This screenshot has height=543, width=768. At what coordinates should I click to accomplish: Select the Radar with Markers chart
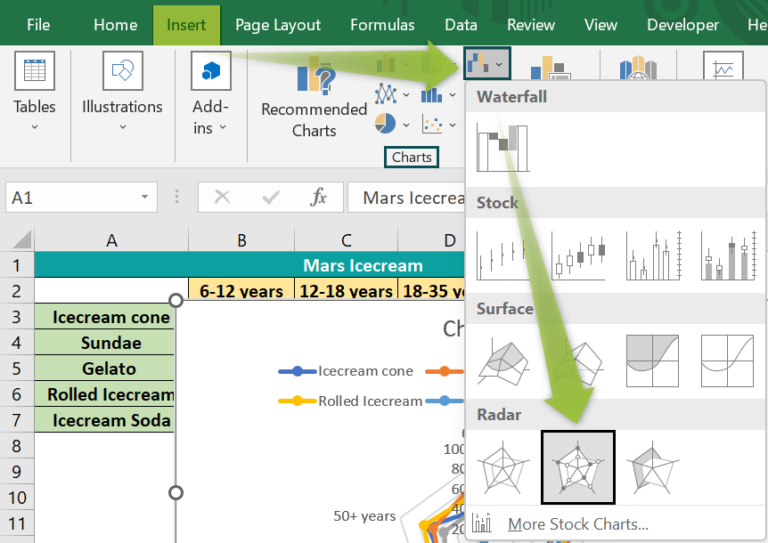(577, 466)
